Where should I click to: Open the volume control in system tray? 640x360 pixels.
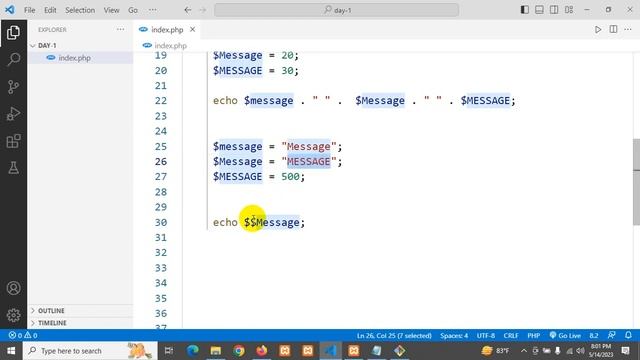click(580, 351)
